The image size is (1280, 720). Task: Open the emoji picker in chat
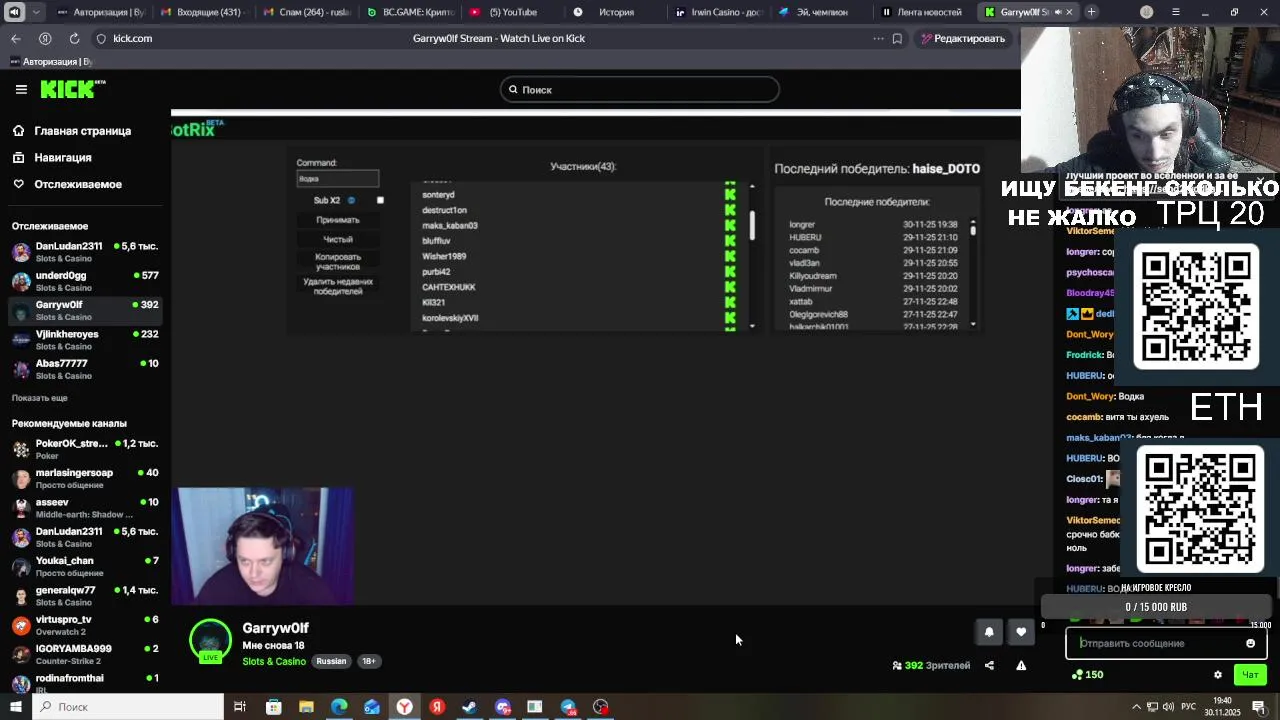(x=1250, y=643)
